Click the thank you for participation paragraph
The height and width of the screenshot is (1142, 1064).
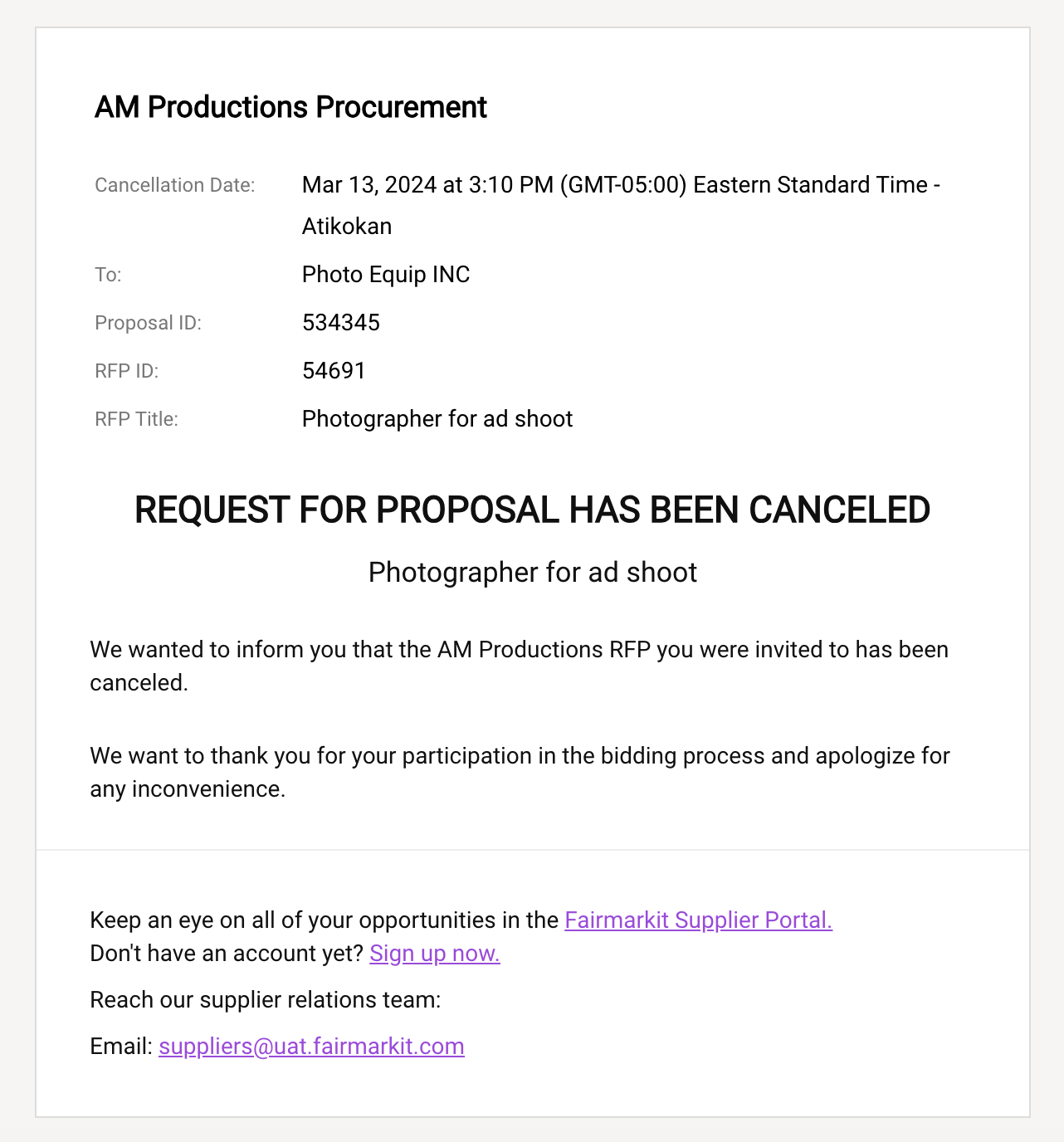click(520, 772)
